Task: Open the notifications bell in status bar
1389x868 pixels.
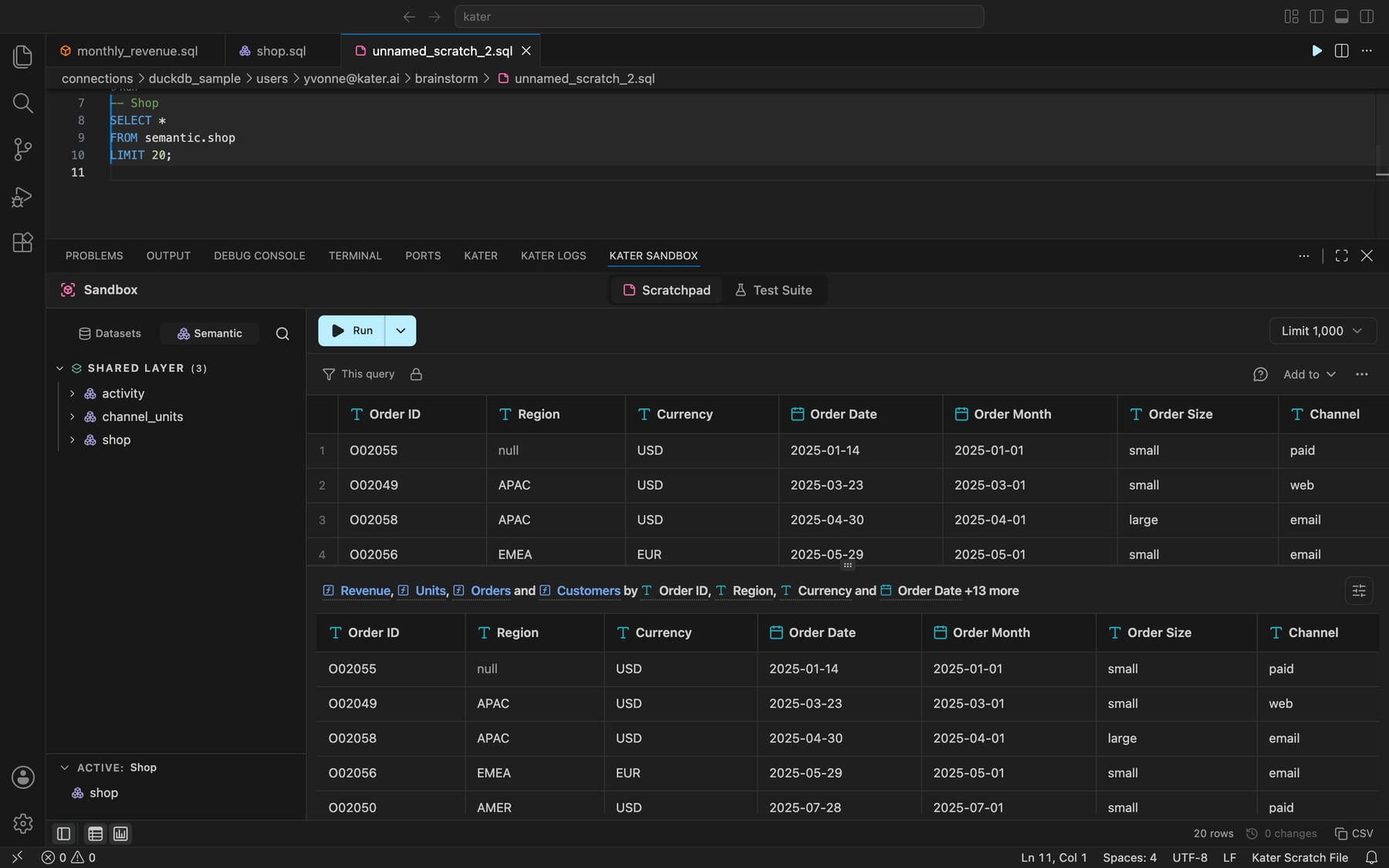Action: click(x=1371, y=857)
